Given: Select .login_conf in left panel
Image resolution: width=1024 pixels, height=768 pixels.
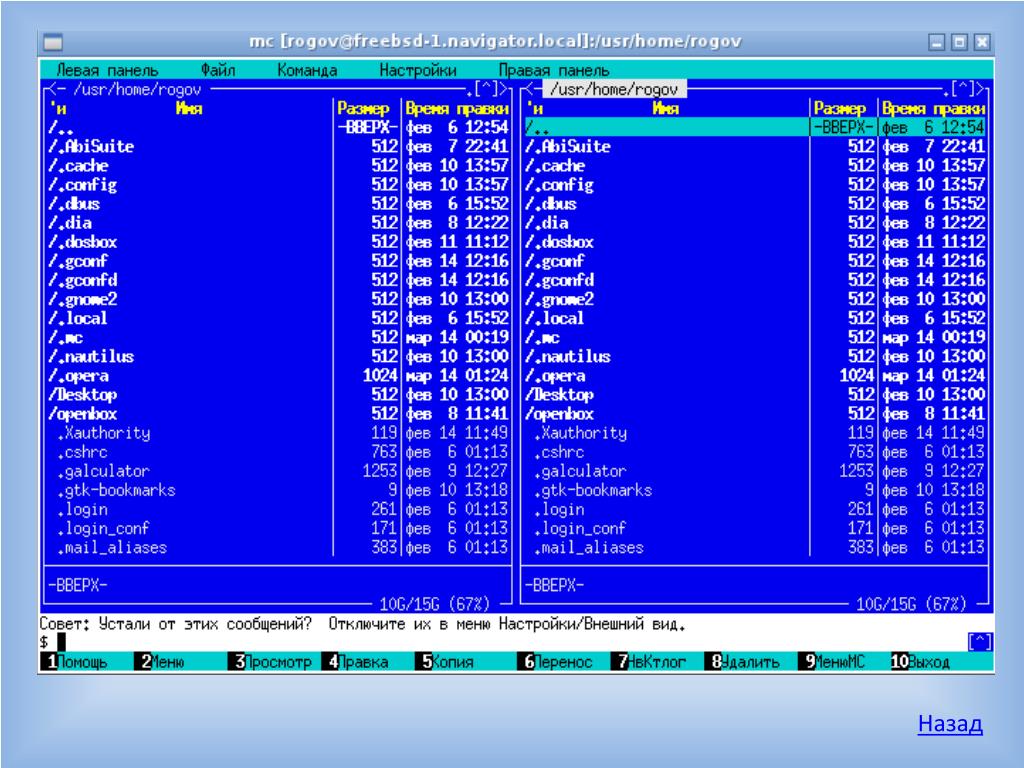Looking at the screenshot, I should click(x=278, y=528).
